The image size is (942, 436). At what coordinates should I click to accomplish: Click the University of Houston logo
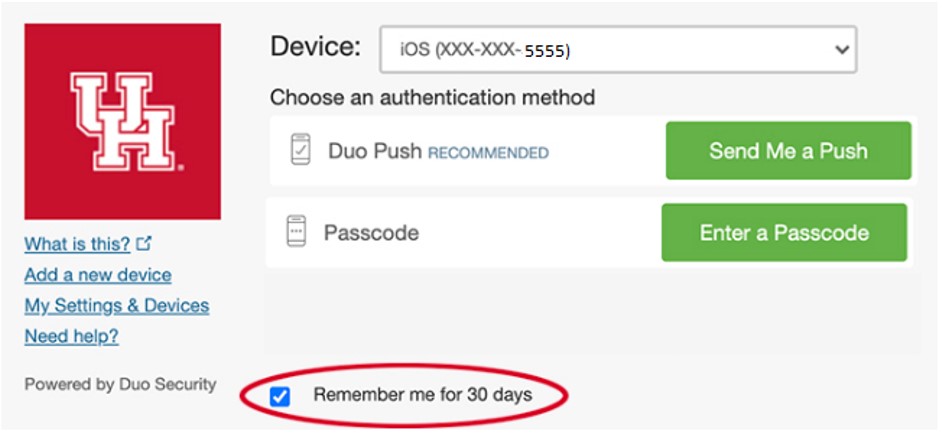point(122,121)
